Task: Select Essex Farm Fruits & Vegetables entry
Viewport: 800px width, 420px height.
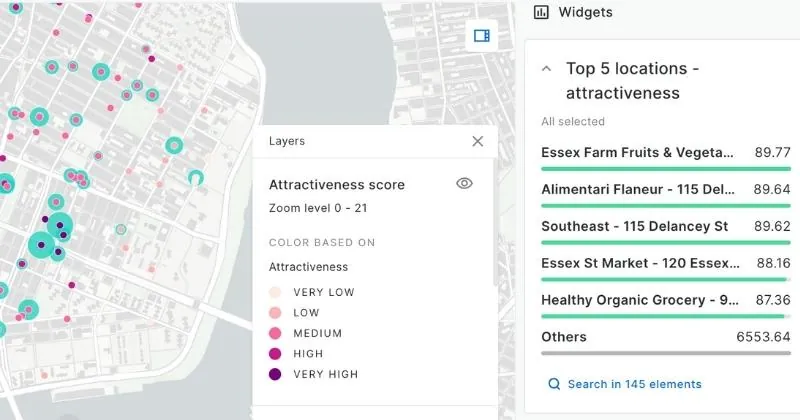Action: [637, 153]
